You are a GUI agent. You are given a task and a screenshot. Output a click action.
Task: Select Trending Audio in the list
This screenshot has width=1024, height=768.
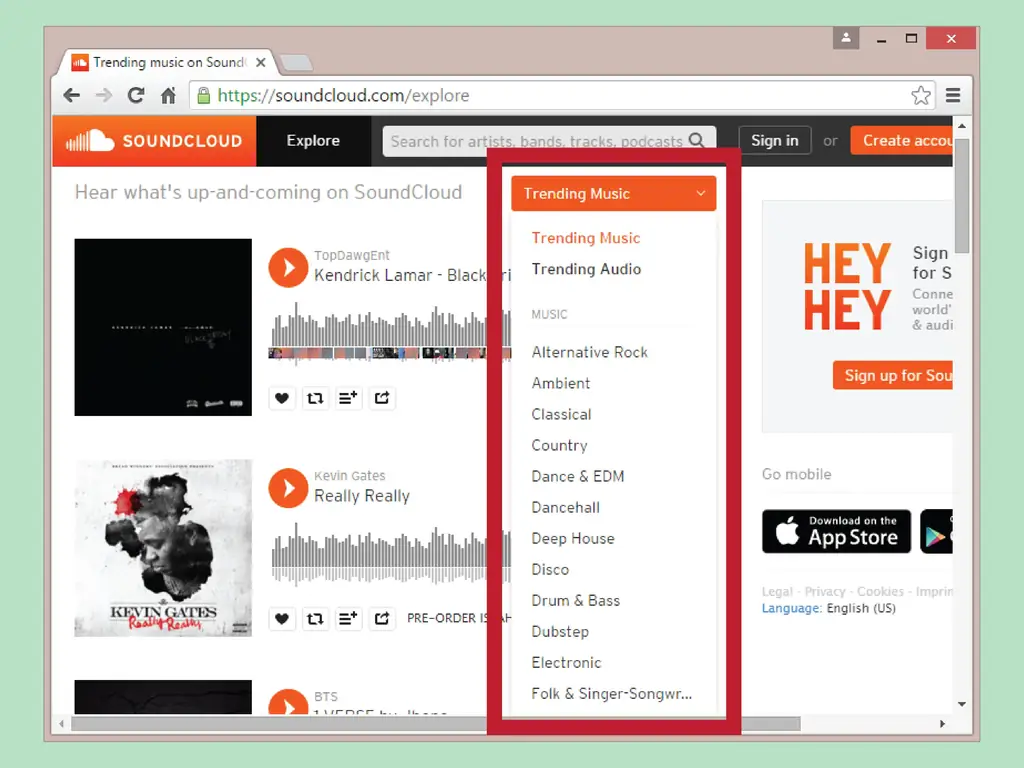pos(586,269)
